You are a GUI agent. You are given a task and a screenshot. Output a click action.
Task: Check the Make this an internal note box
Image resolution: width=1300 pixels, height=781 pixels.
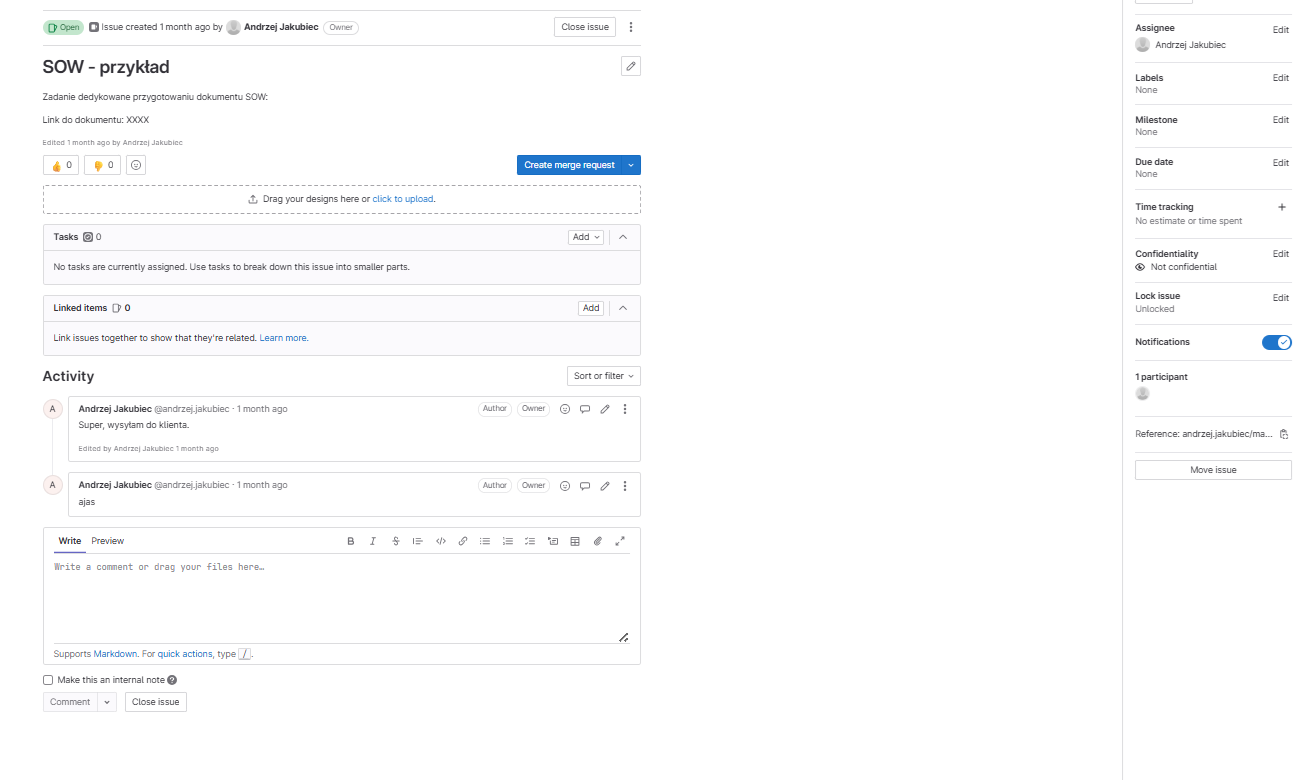click(48, 680)
